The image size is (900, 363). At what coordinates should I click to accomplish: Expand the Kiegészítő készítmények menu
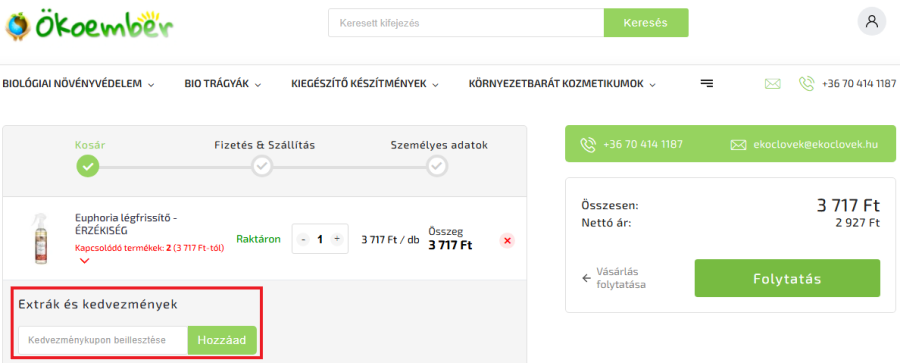pyautogui.click(x=365, y=84)
